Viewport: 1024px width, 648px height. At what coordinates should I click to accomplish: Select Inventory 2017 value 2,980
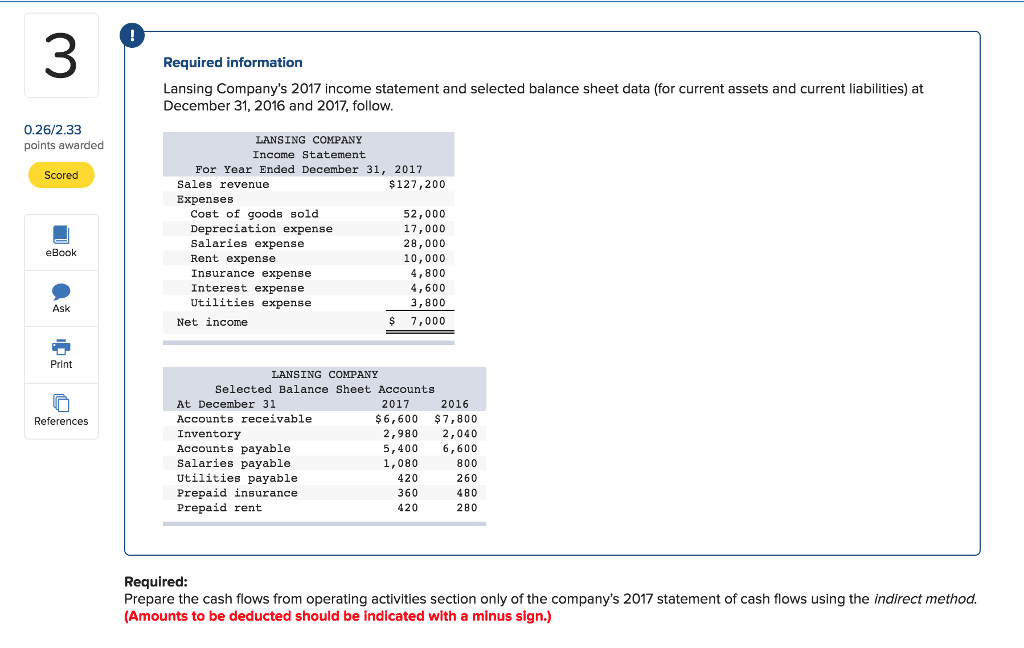(x=400, y=434)
